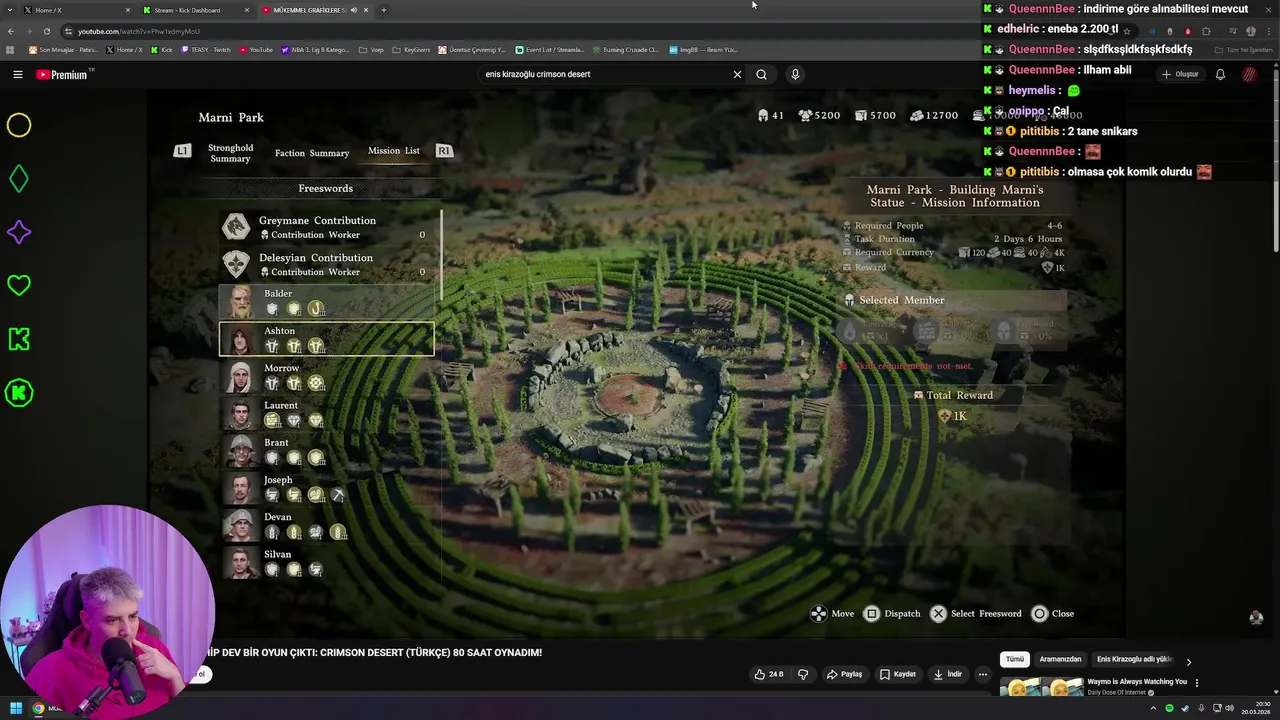This screenshot has height=720, width=1280.
Task: Click the Paylaş share button
Action: [x=844, y=674]
